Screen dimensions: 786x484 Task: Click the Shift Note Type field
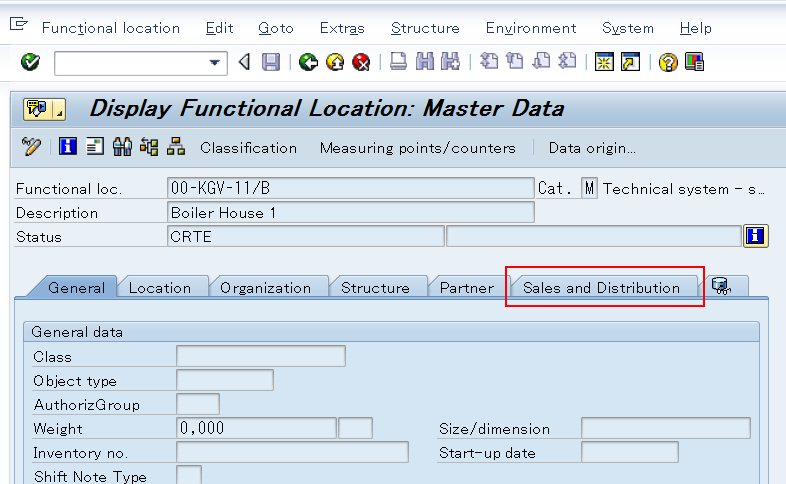(189, 475)
